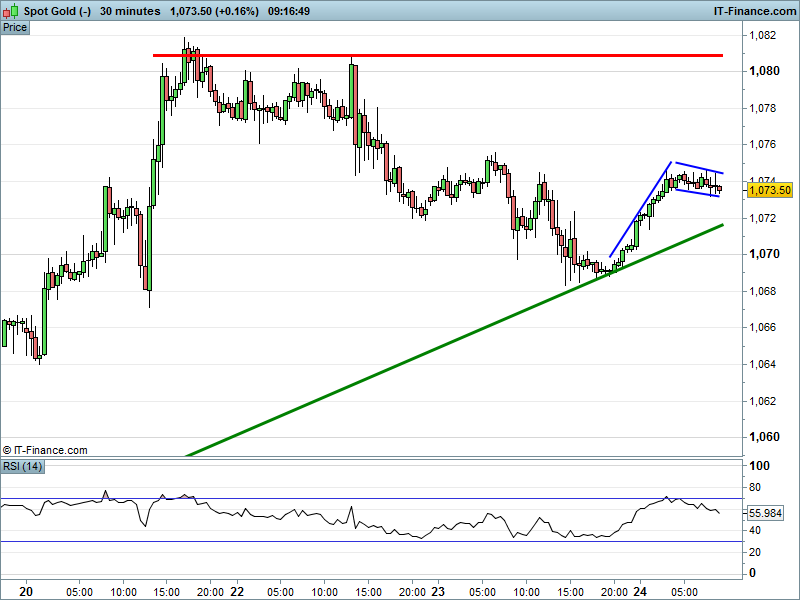Click the IT-Finance.com logo at top right

pos(751,11)
